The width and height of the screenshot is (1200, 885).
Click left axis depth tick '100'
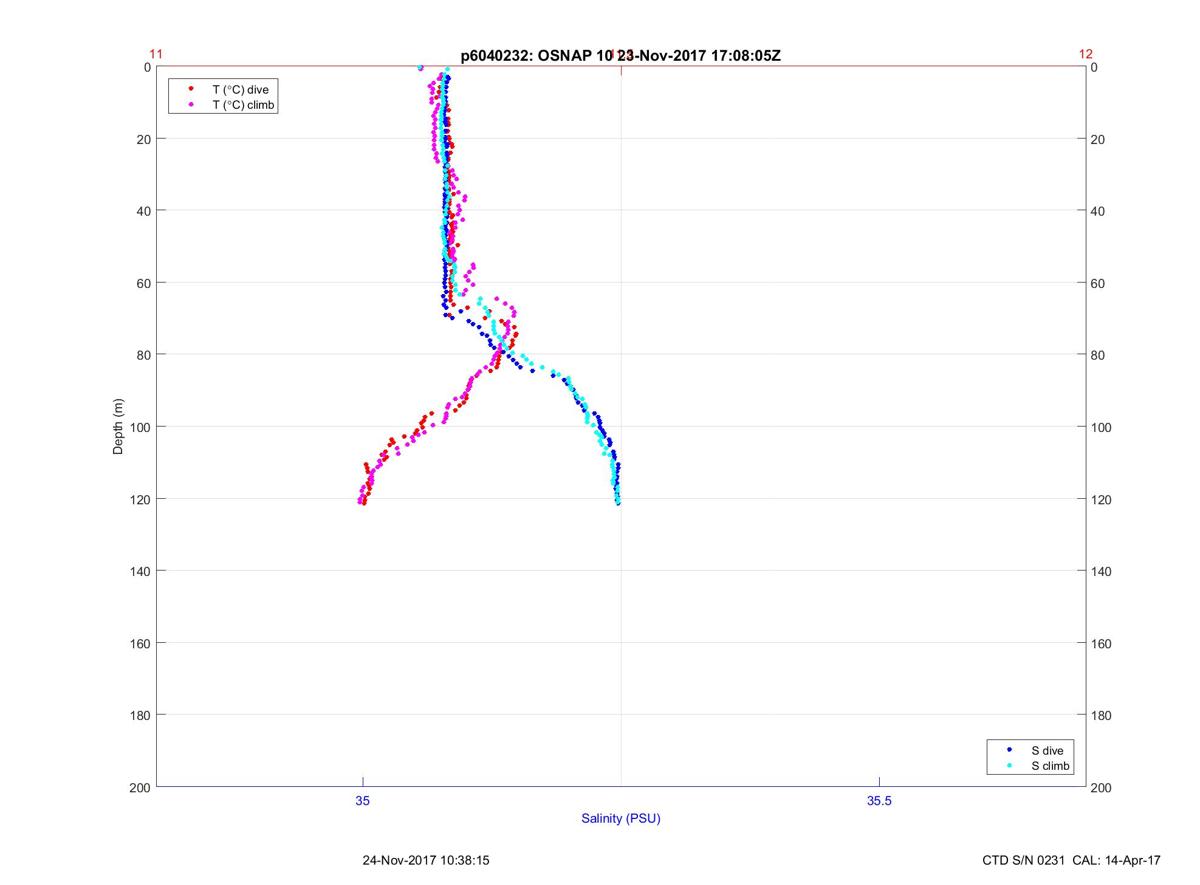point(141,427)
